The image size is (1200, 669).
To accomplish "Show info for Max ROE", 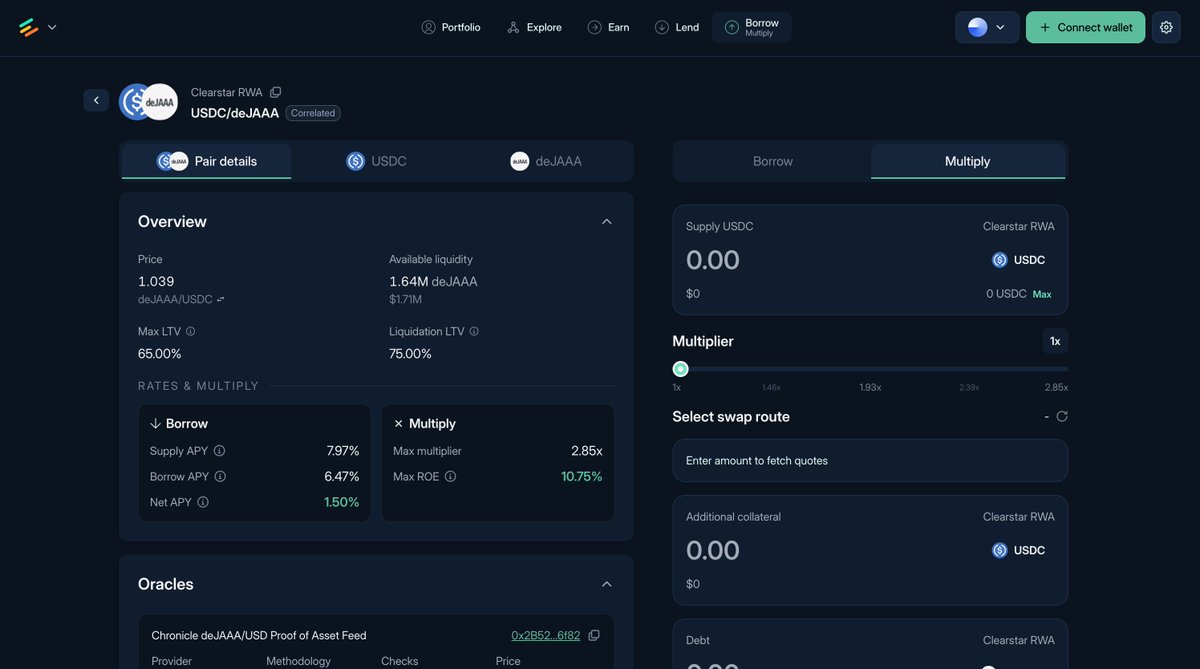I will (x=450, y=477).
